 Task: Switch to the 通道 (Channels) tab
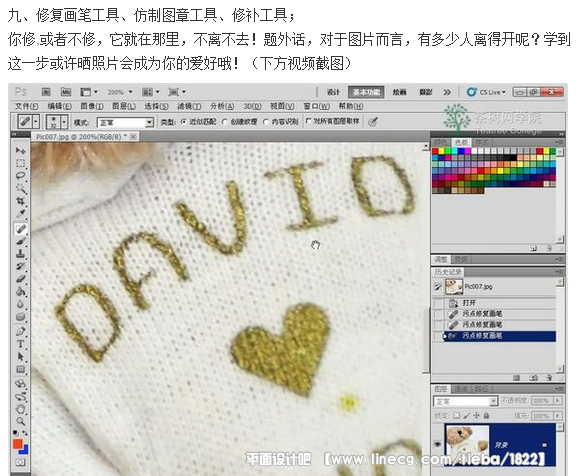point(461,388)
